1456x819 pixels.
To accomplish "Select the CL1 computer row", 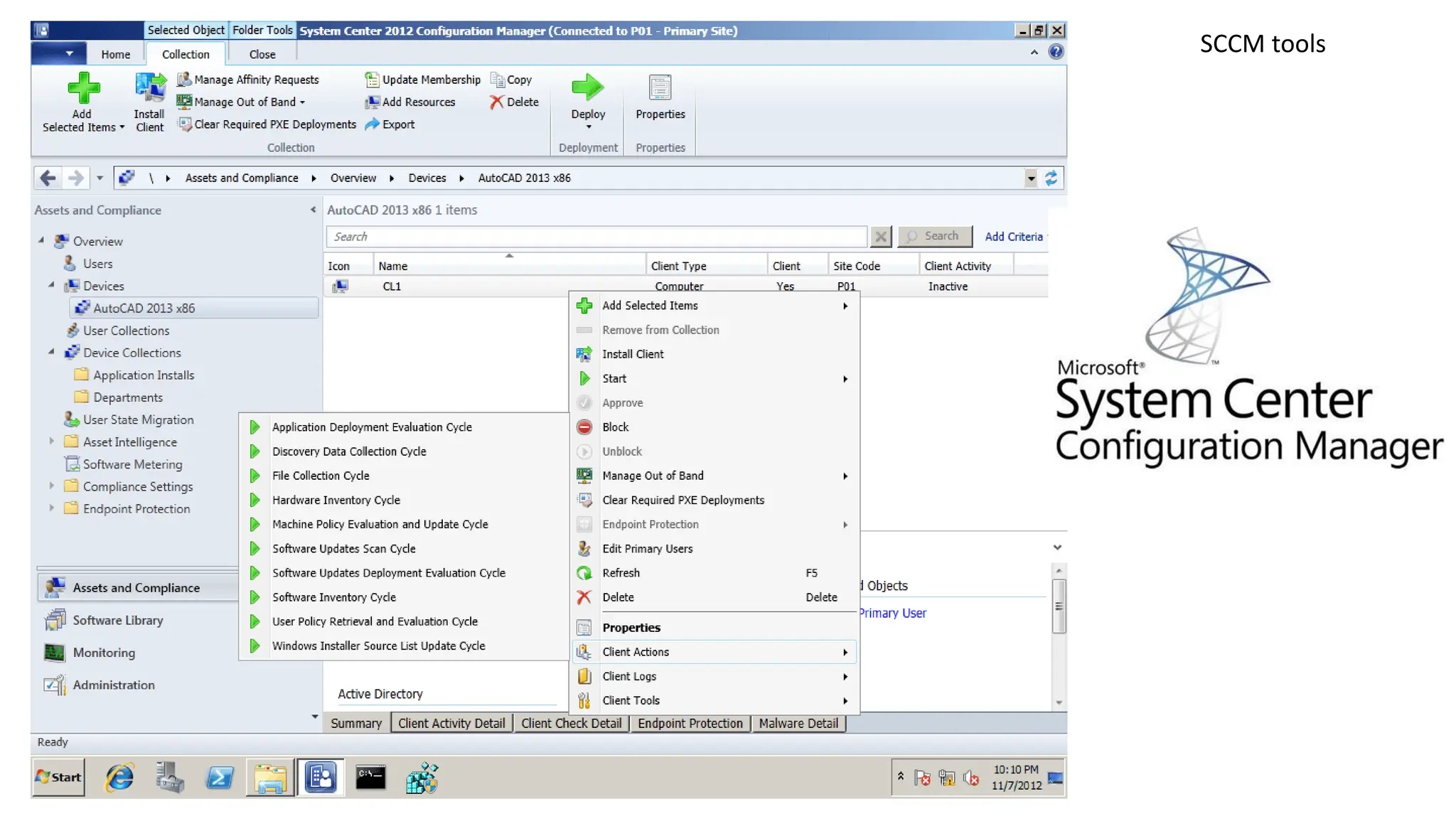I will 685,287.
